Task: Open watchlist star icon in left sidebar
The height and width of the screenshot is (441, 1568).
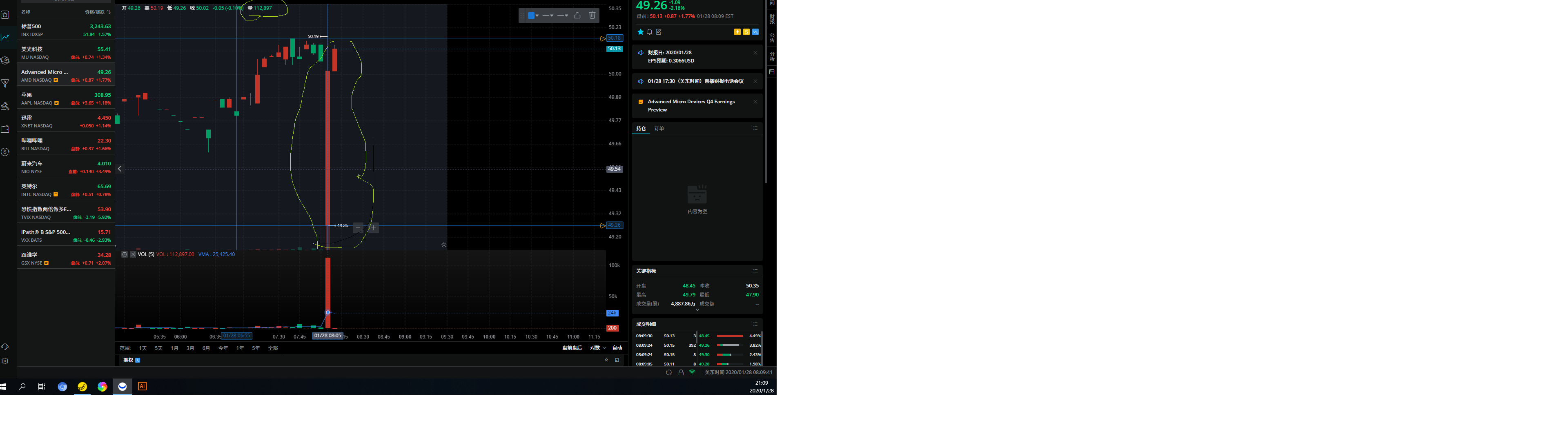Action: click(x=5, y=15)
